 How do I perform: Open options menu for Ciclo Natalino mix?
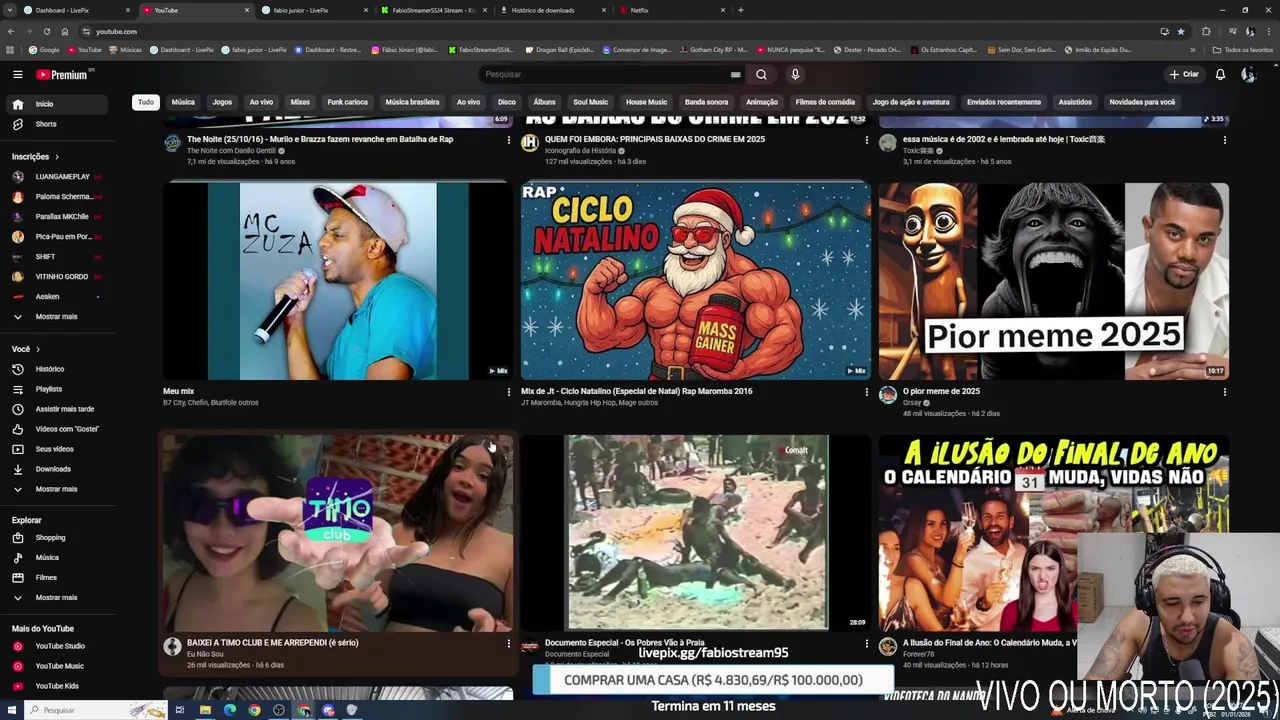(866, 392)
